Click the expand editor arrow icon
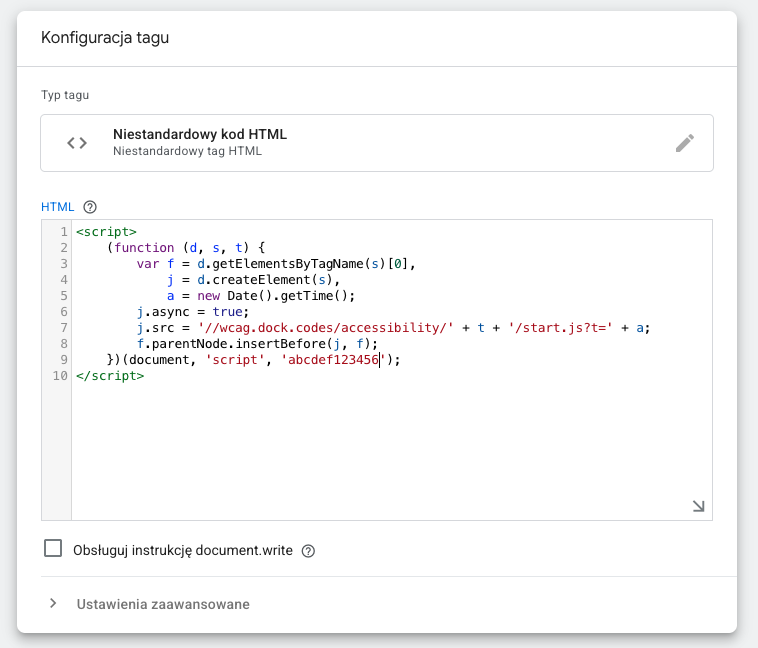 [x=698, y=506]
